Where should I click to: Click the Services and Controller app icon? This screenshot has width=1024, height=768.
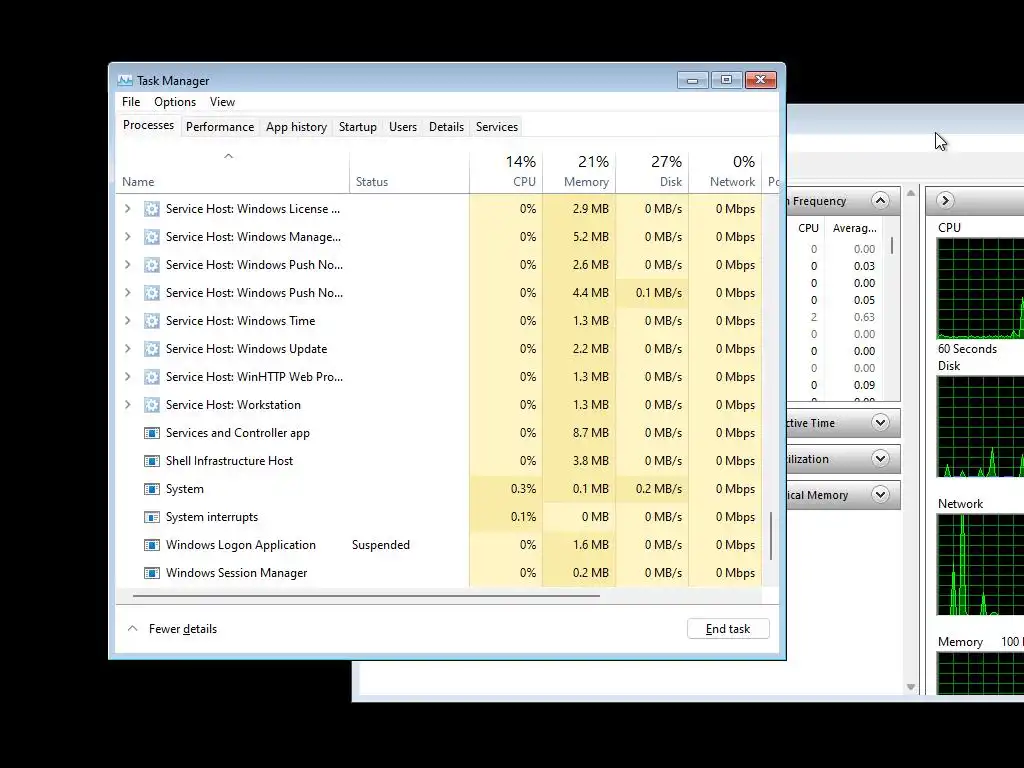152,433
